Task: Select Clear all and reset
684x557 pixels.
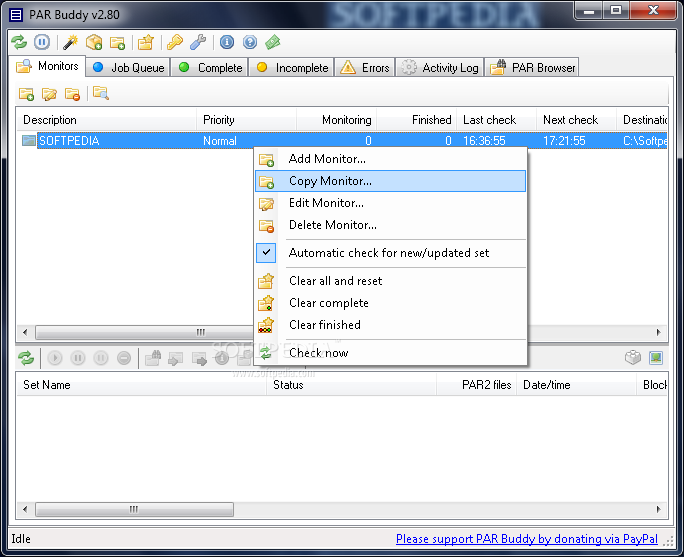Action: tap(390, 281)
